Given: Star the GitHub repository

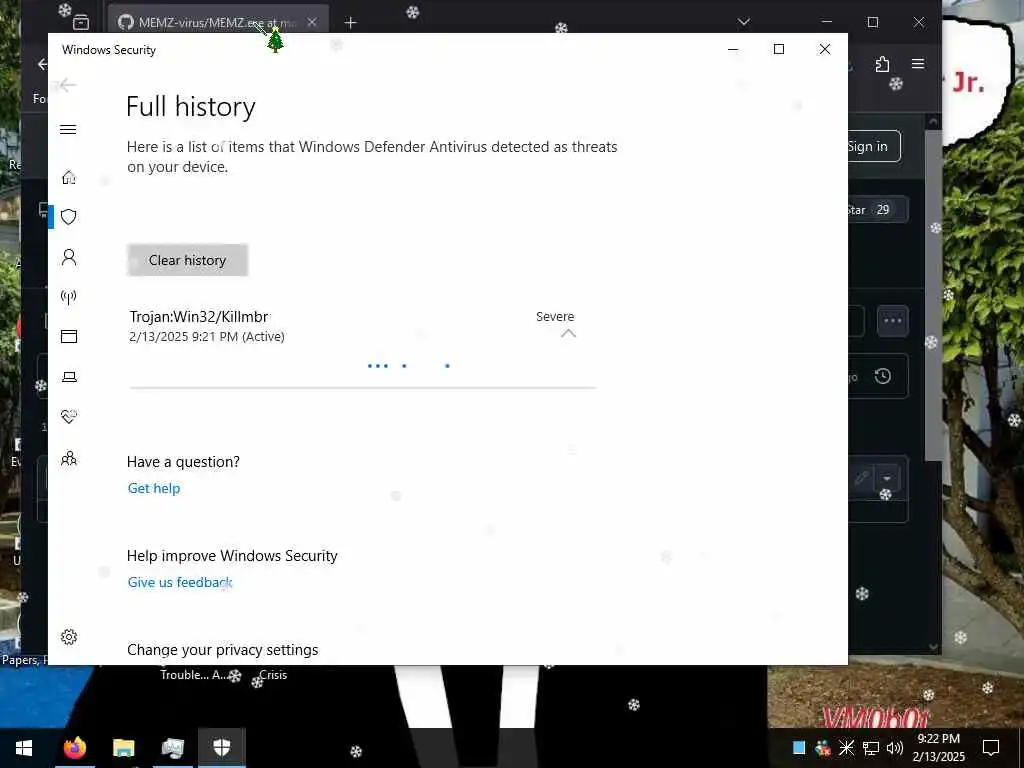Looking at the screenshot, I should [877, 210].
